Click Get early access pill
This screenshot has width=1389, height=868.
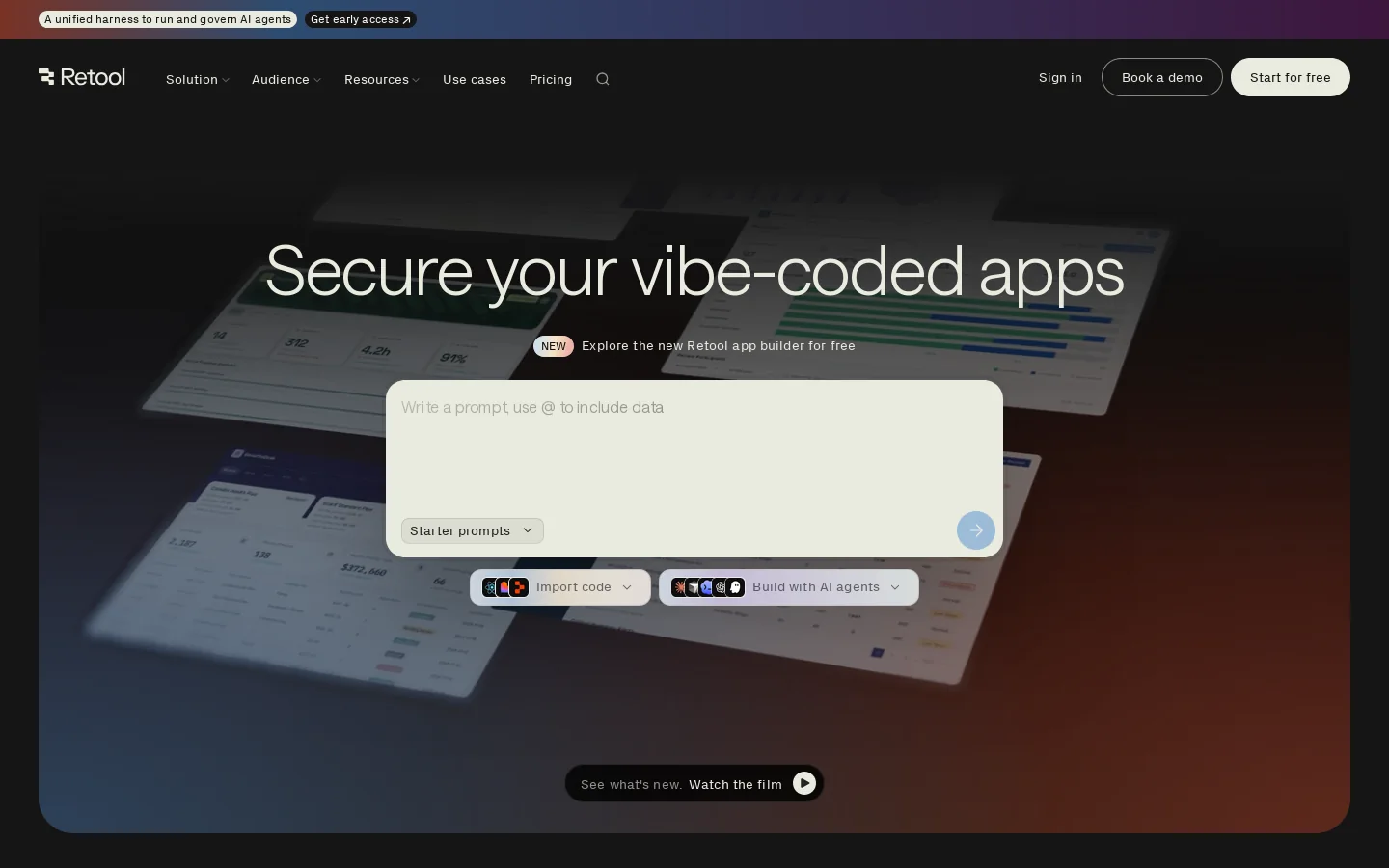361,19
